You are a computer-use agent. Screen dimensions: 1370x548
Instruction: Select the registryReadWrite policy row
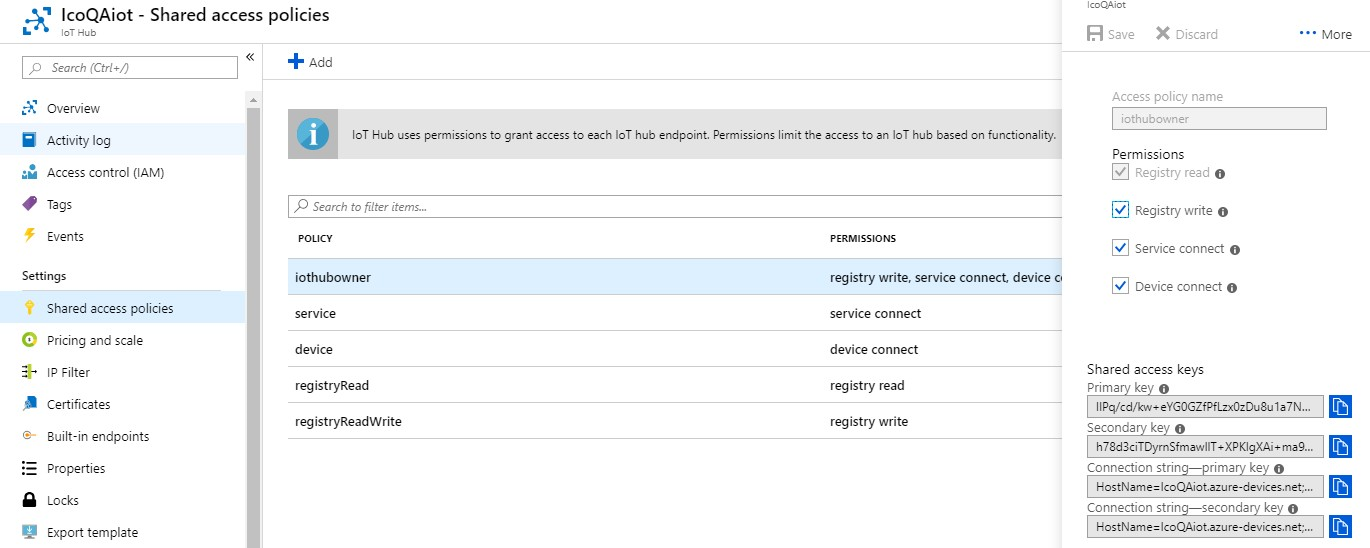348,421
